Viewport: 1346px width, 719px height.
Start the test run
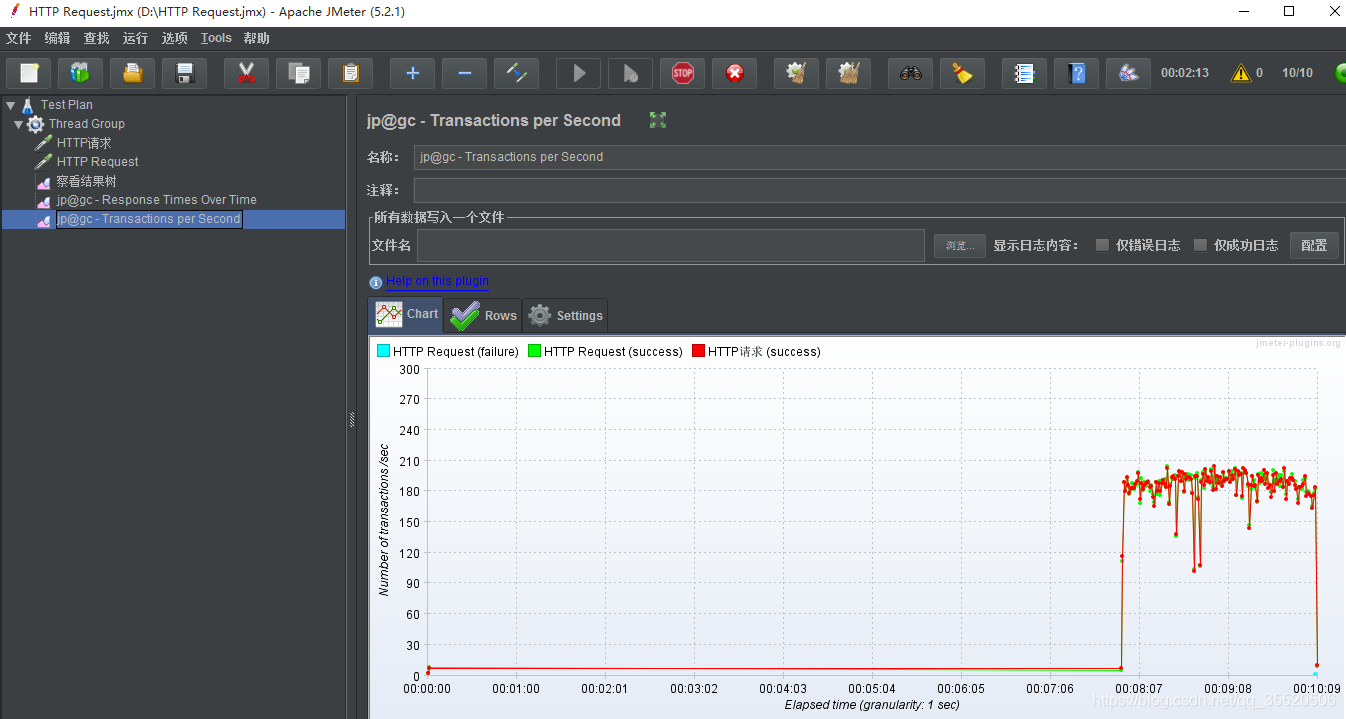[578, 73]
